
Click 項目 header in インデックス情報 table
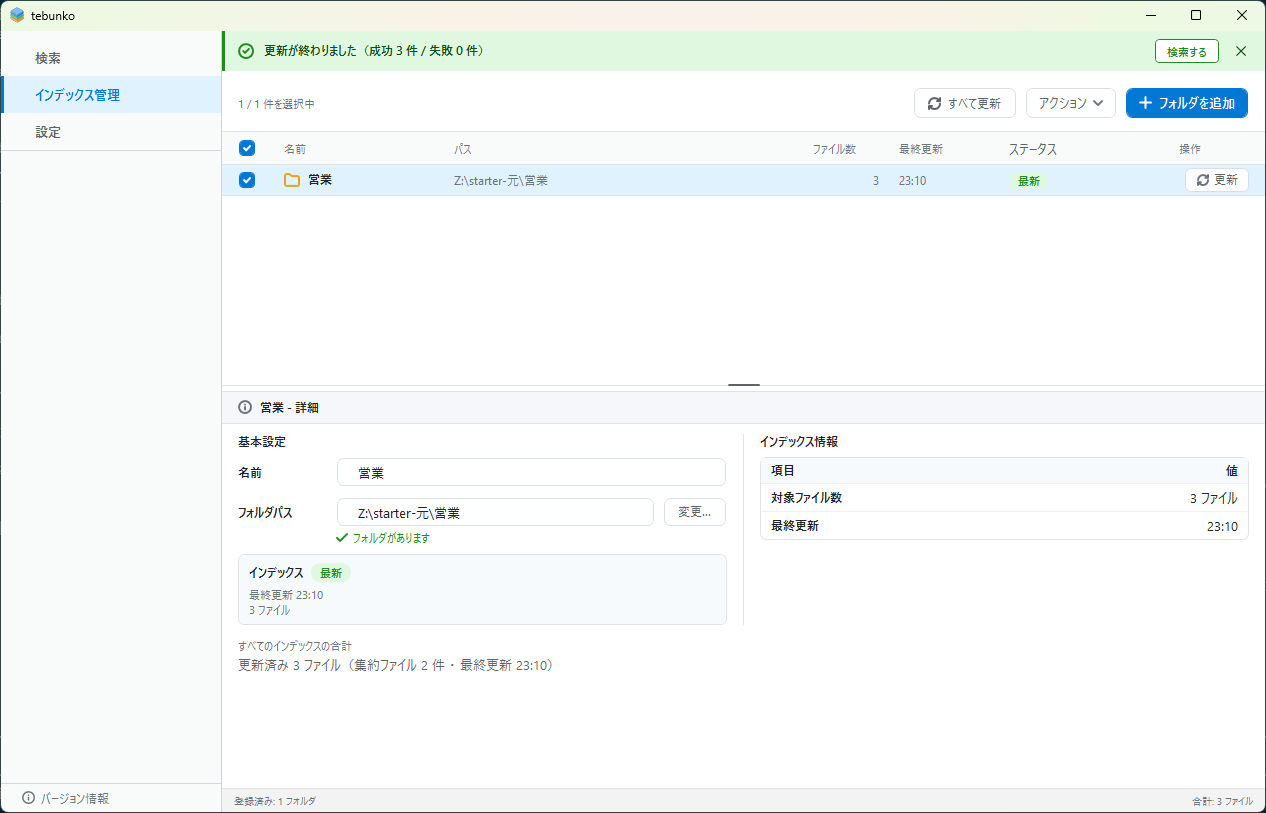coord(783,470)
